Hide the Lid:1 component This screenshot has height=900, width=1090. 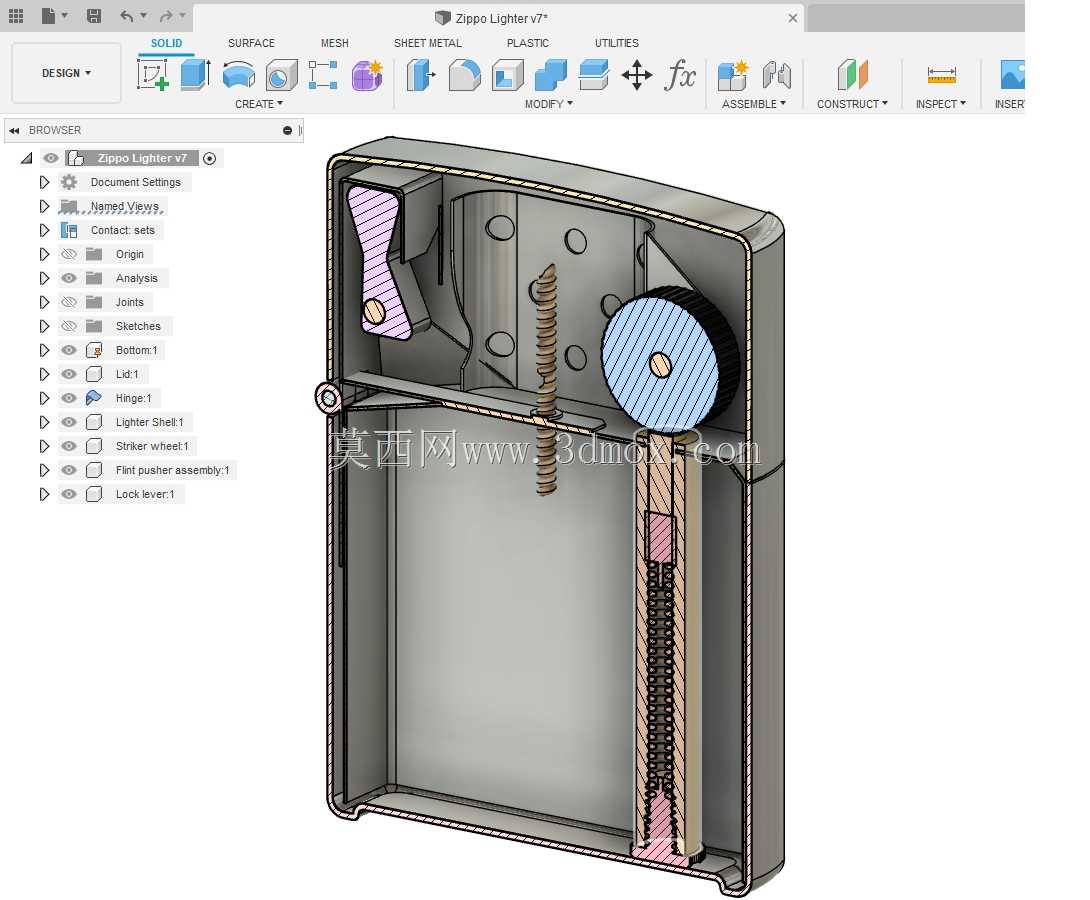click(x=69, y=374)
